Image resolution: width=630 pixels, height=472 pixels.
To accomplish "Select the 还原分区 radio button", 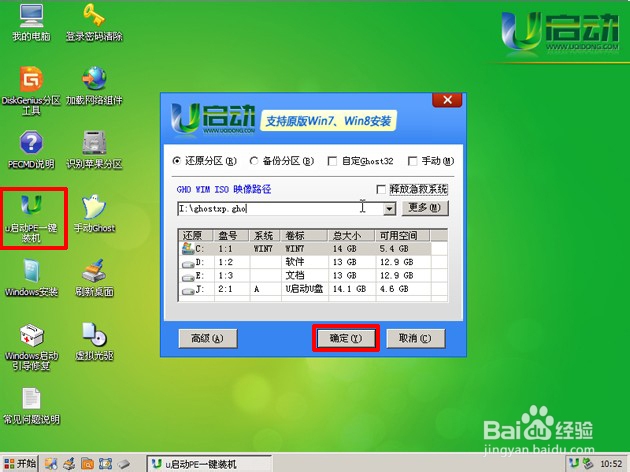I will (x=176, y=161).
